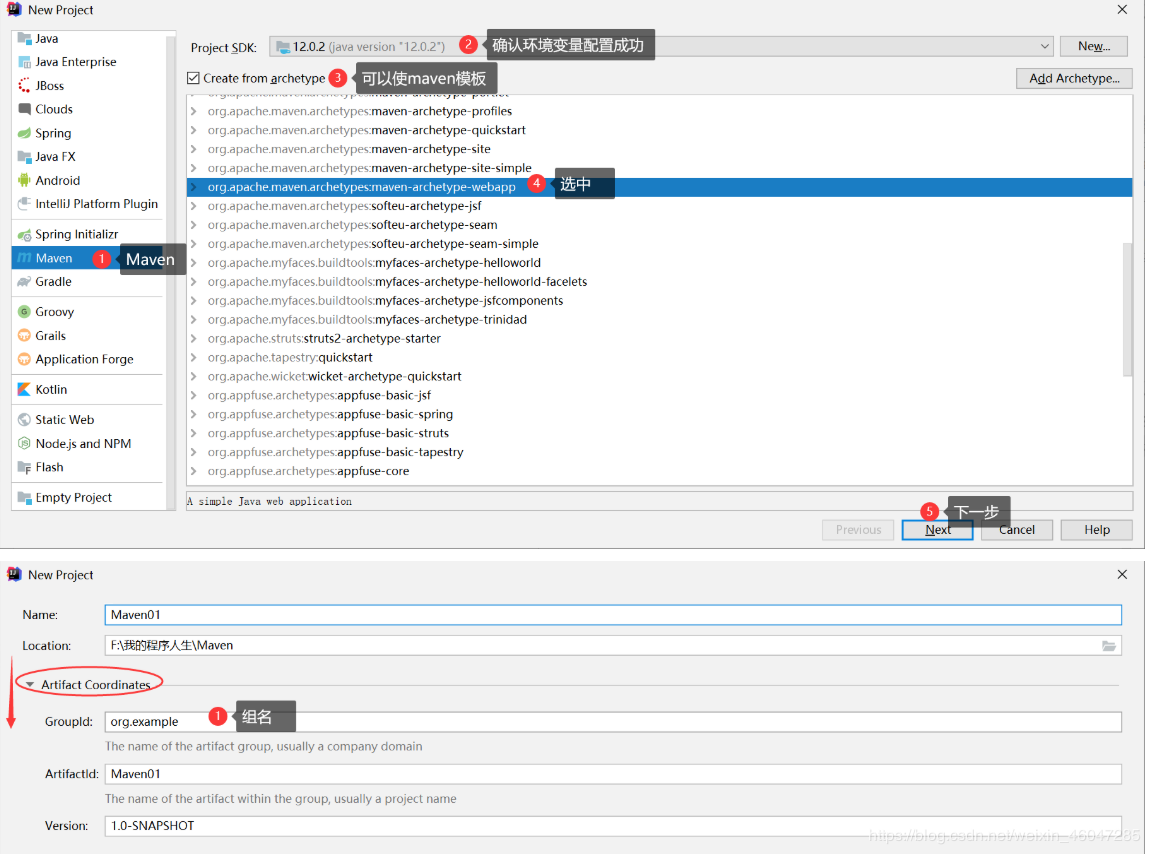Click the GroupId input field

point(613,722)
